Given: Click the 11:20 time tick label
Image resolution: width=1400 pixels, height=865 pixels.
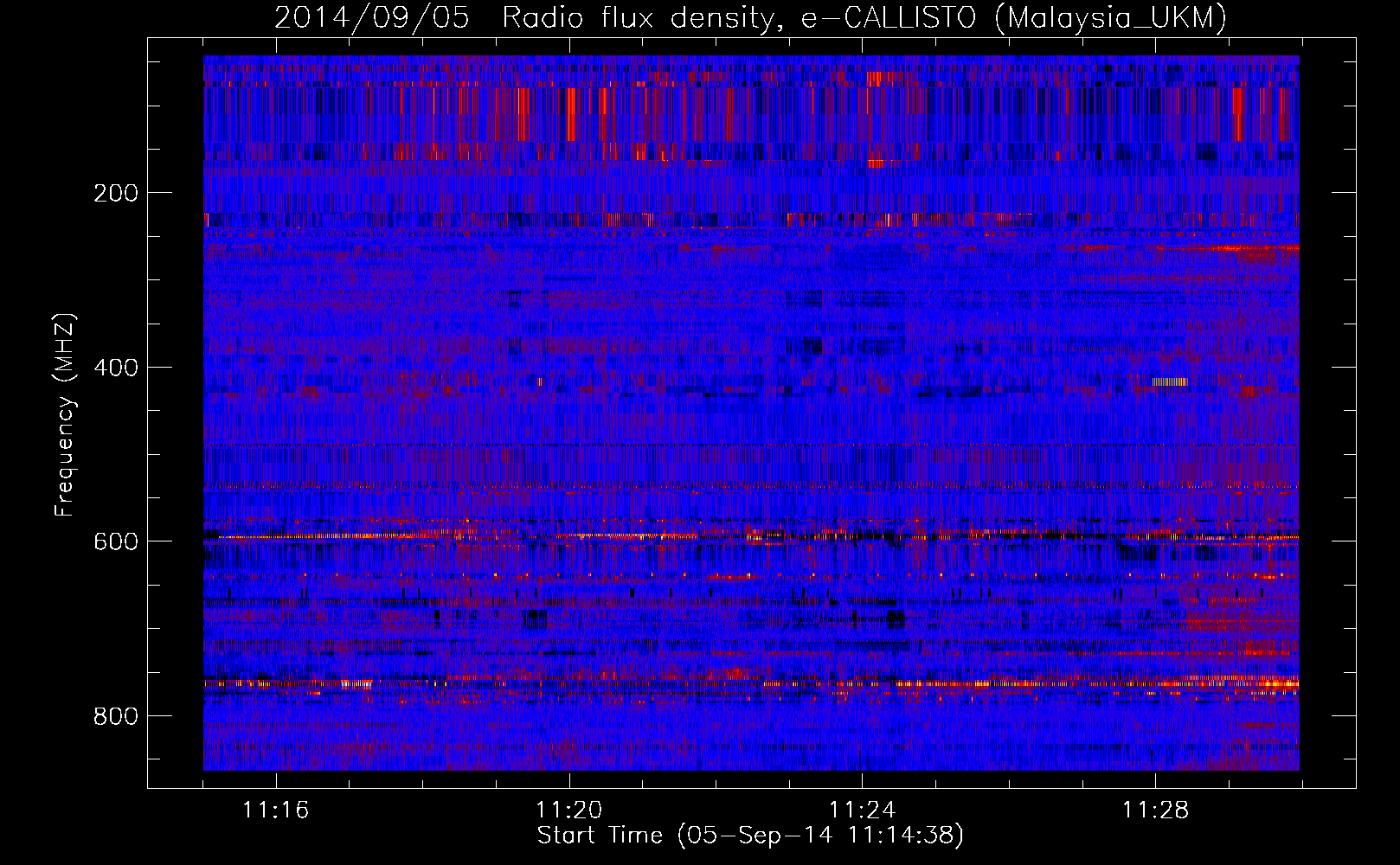Looking at the screenshot, I should click(x=568, y=811).
